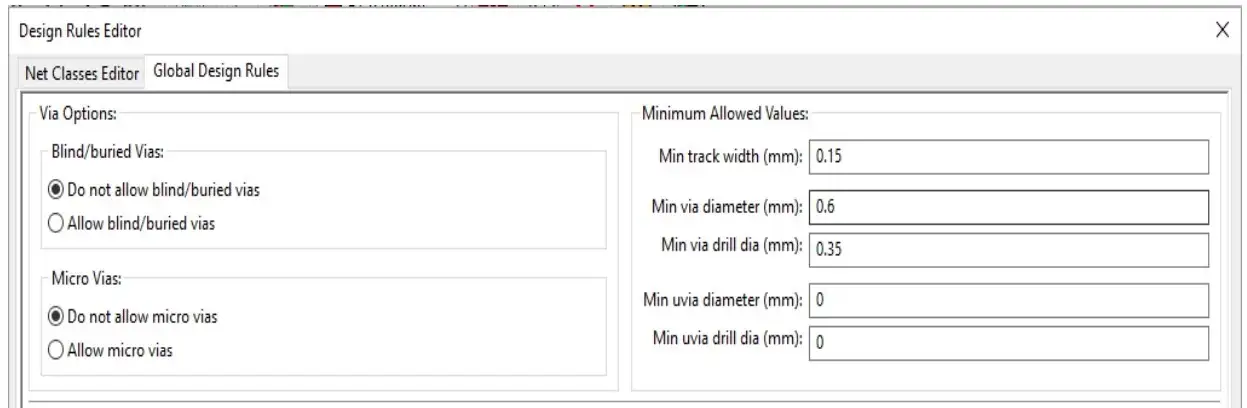Click the "Min uvia diameter (mm):" text label
This screenshot has height=408, width=1247.
pos(722,299)
